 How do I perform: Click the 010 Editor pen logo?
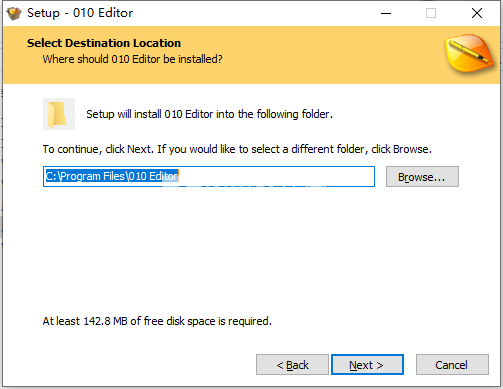pos(470,53)
